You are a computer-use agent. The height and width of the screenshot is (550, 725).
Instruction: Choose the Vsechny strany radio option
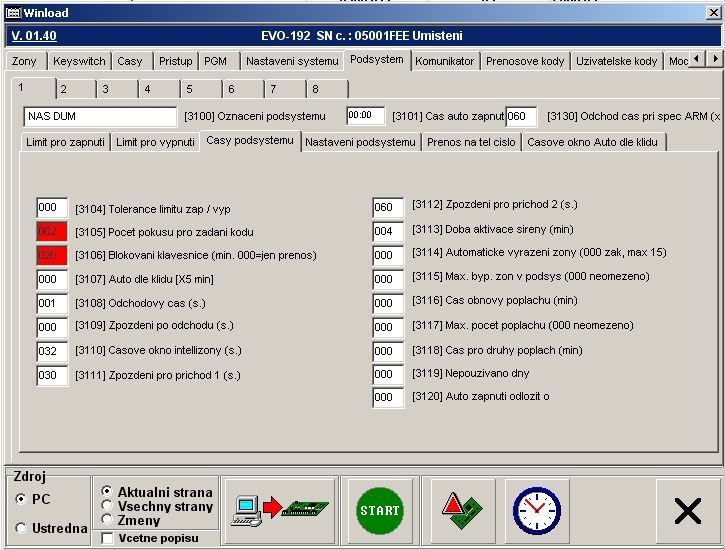coord(108,506)
